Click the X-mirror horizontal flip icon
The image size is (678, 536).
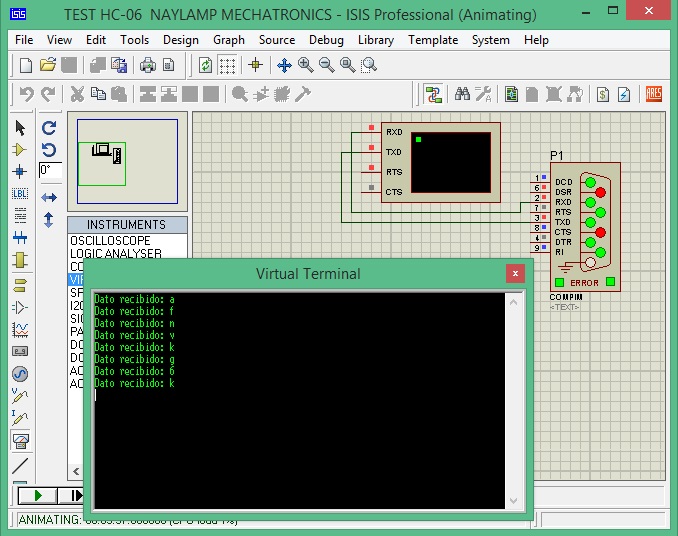(x=49, y=198)
